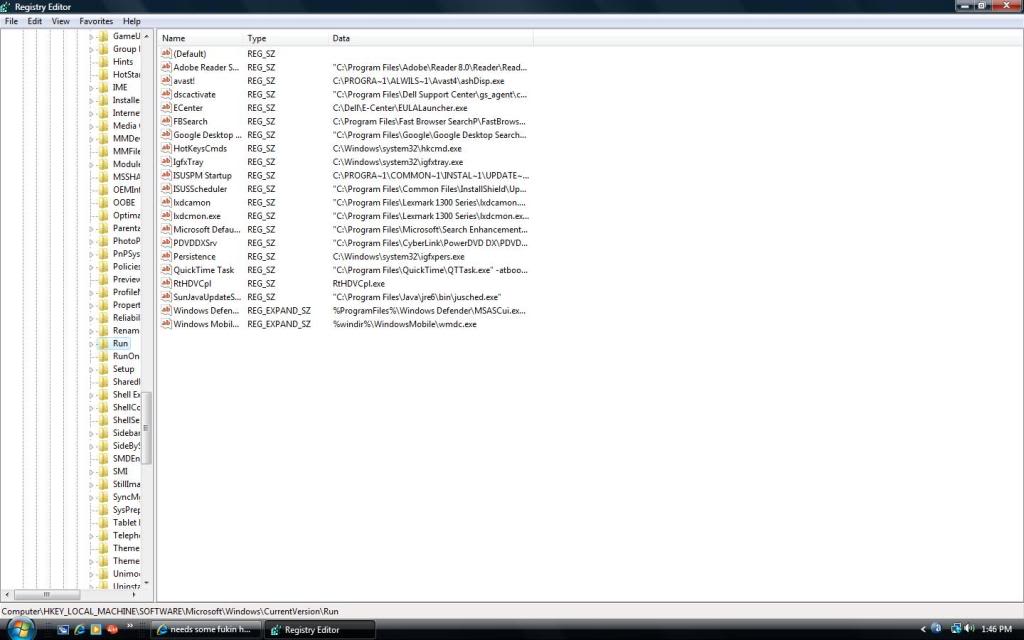Click the tree scrollbar down arrow
1024x640 pixels.
click(x=146, y=583)
